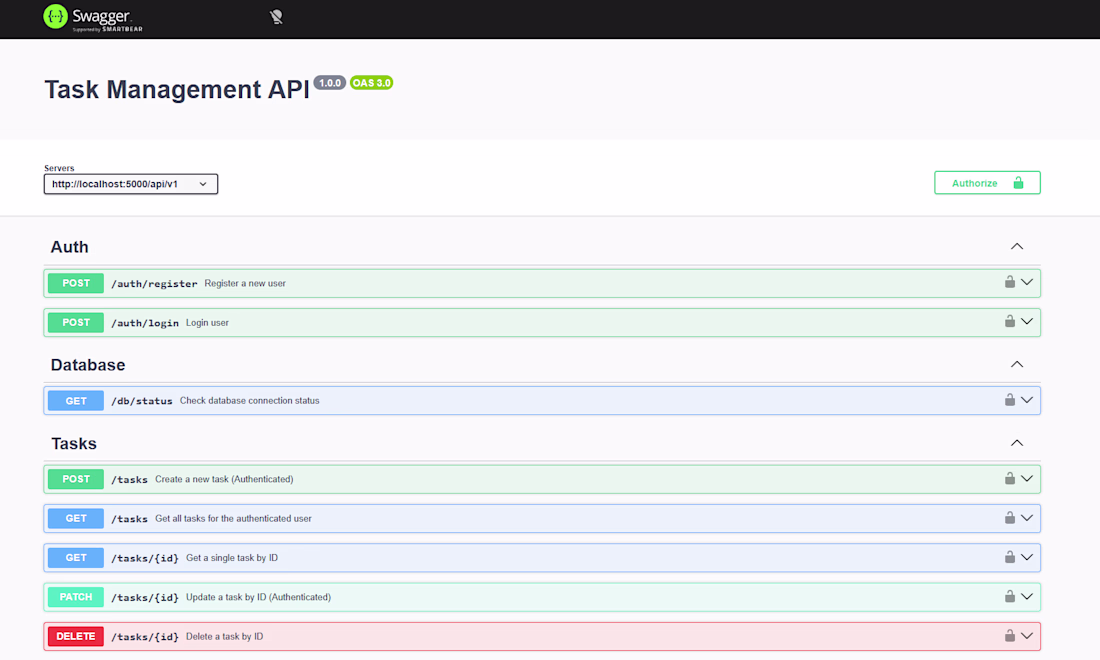
Task: Click 'Update a task by ID (Authenticated)' text
Action: click(x=258, y=597)
